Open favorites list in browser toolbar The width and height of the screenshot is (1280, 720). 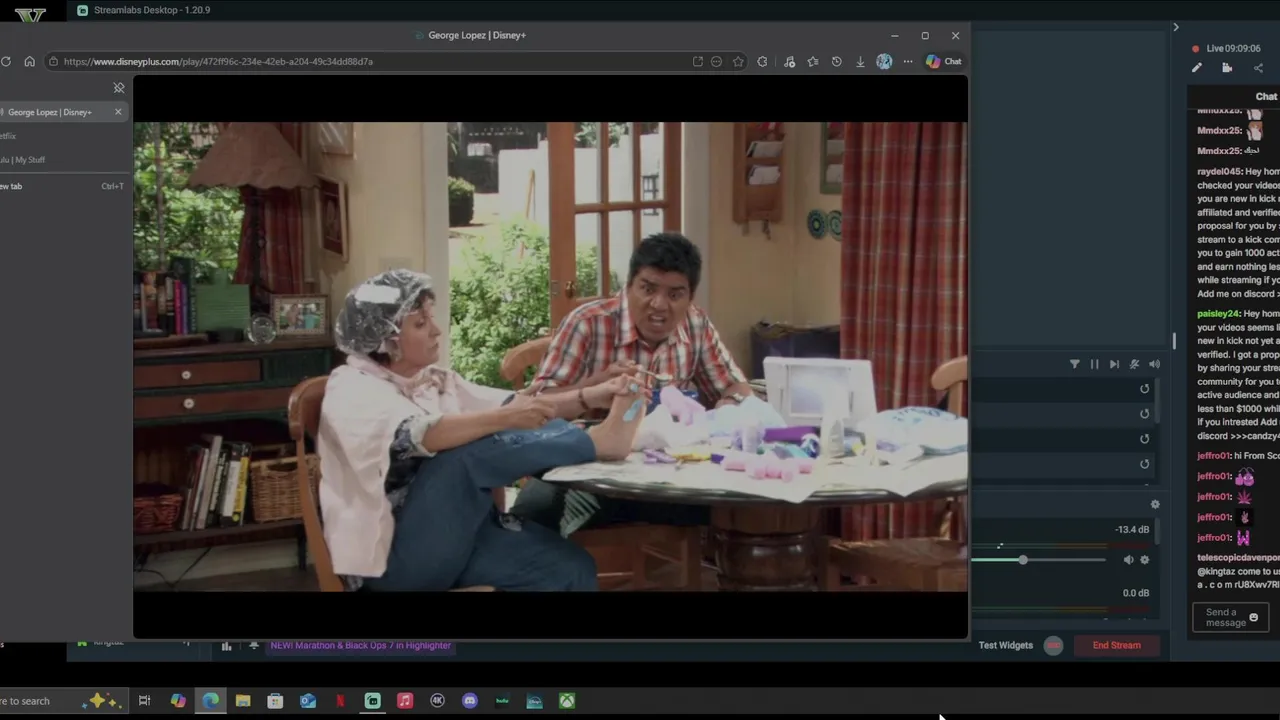coord(812,61)
